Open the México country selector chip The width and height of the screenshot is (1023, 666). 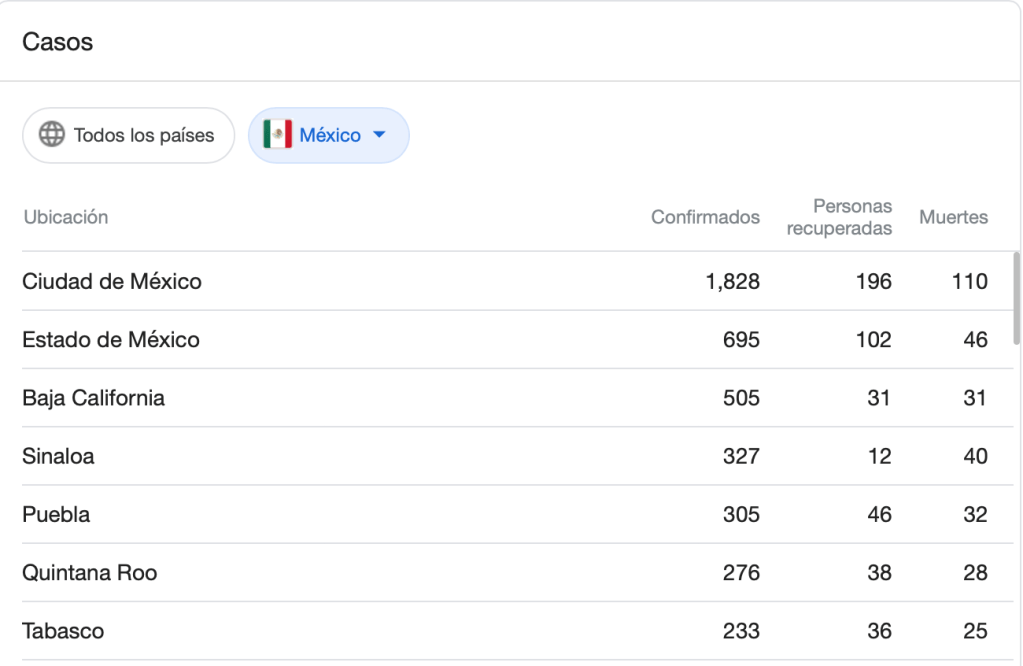329,135
